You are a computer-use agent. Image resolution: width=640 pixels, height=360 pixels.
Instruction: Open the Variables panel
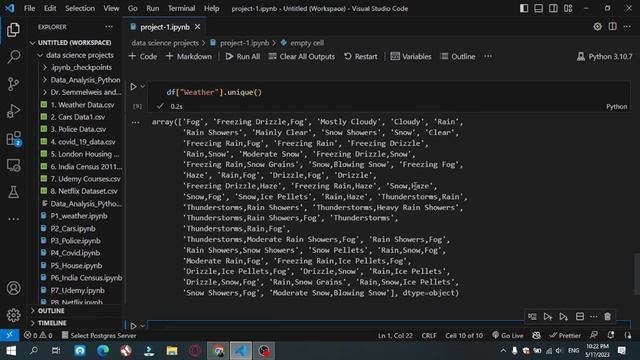[411, 56]
